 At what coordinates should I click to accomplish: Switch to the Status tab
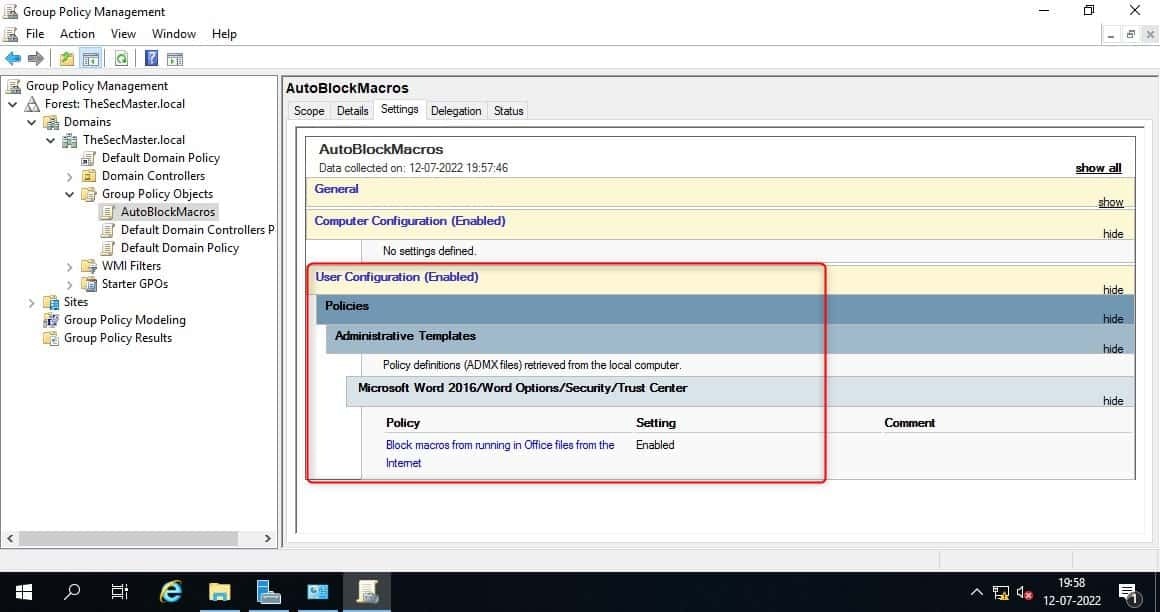tap(508, 111)
